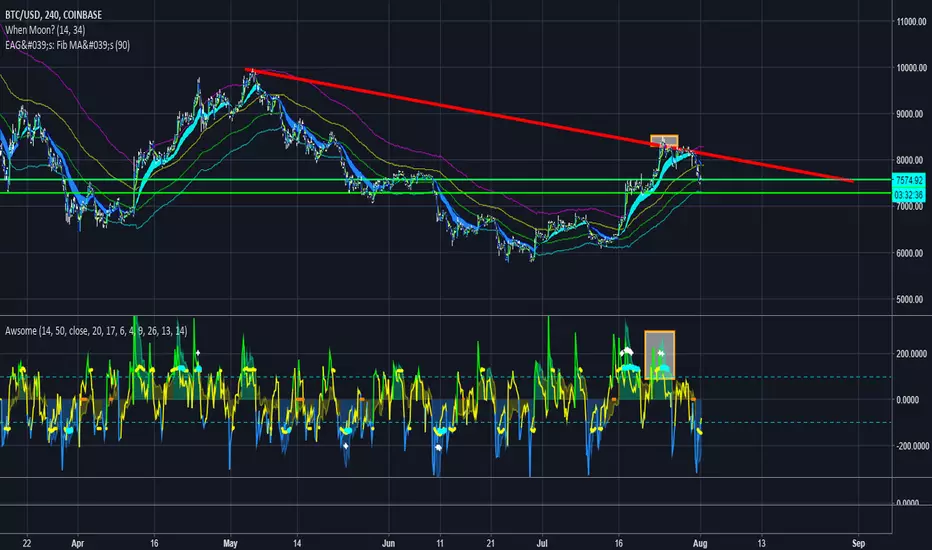Click the 13 date label after Aug
The image size is (932, 550).
pos(761,543)
